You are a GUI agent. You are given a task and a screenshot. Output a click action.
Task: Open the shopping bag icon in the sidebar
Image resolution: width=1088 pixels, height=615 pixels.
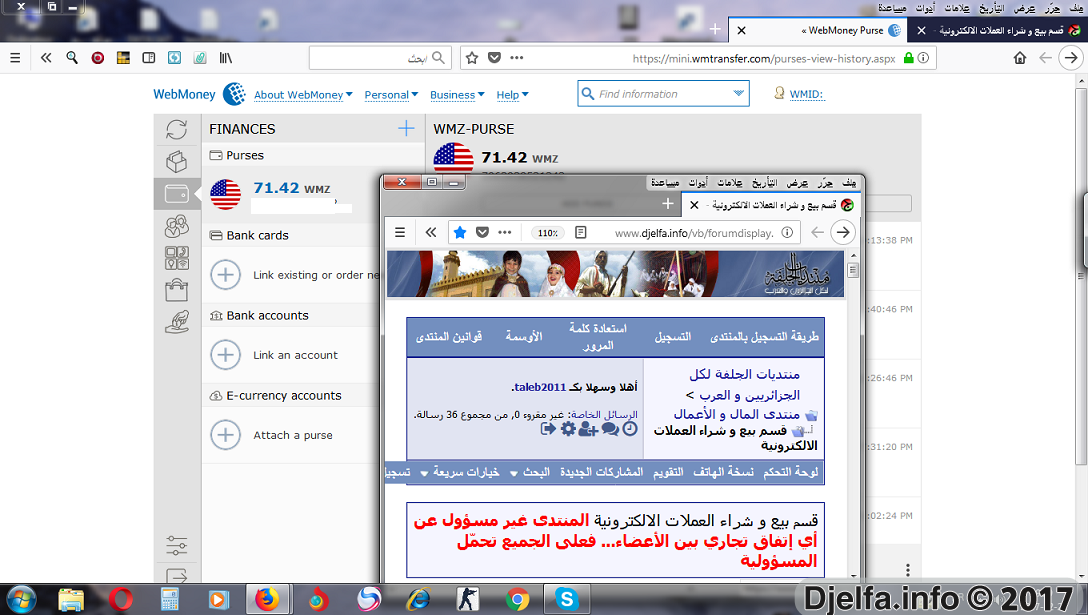coord(176,290)
